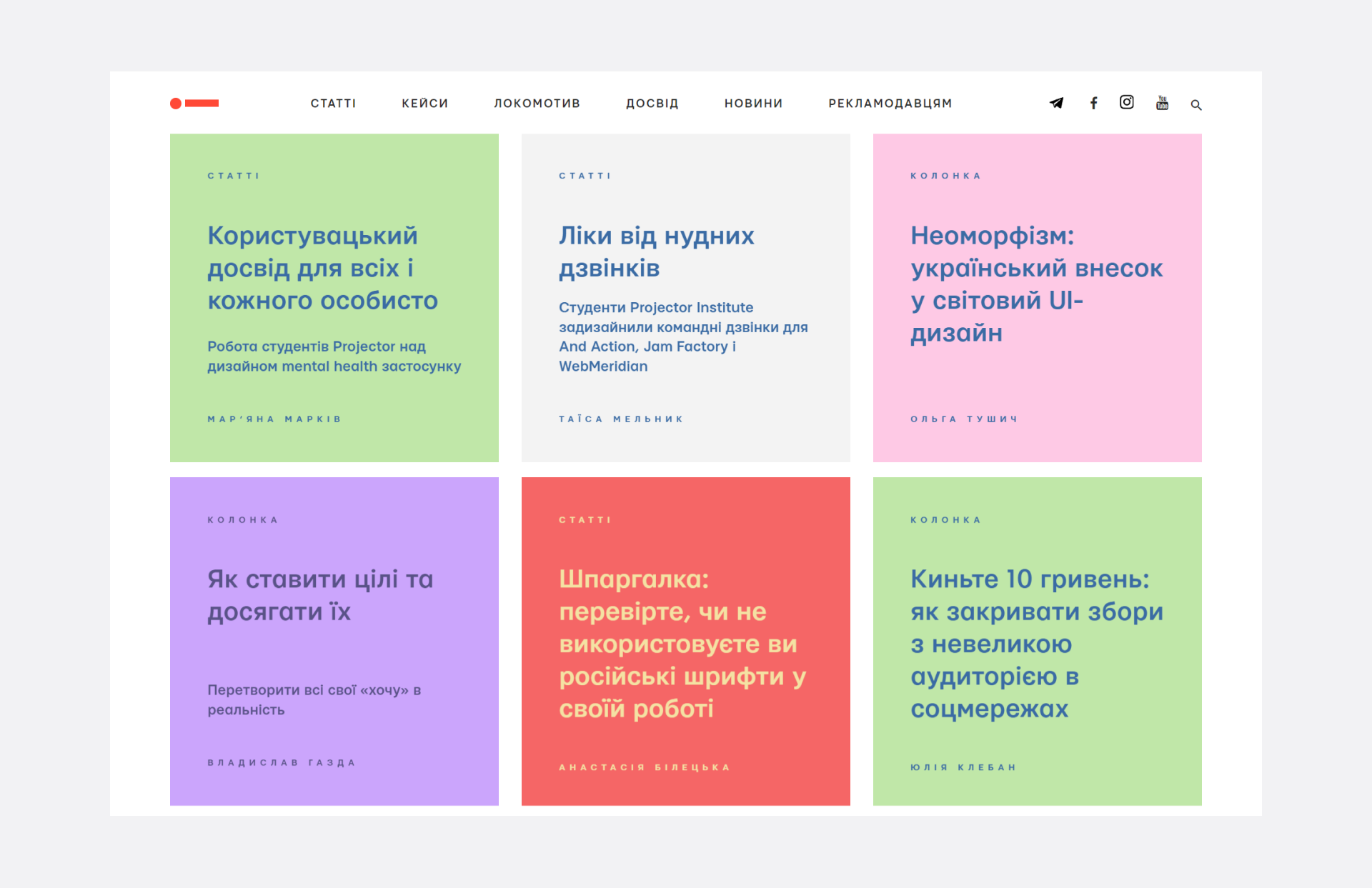
Task: Select Локомотив in navigation
Action: [x=537, y=103]
